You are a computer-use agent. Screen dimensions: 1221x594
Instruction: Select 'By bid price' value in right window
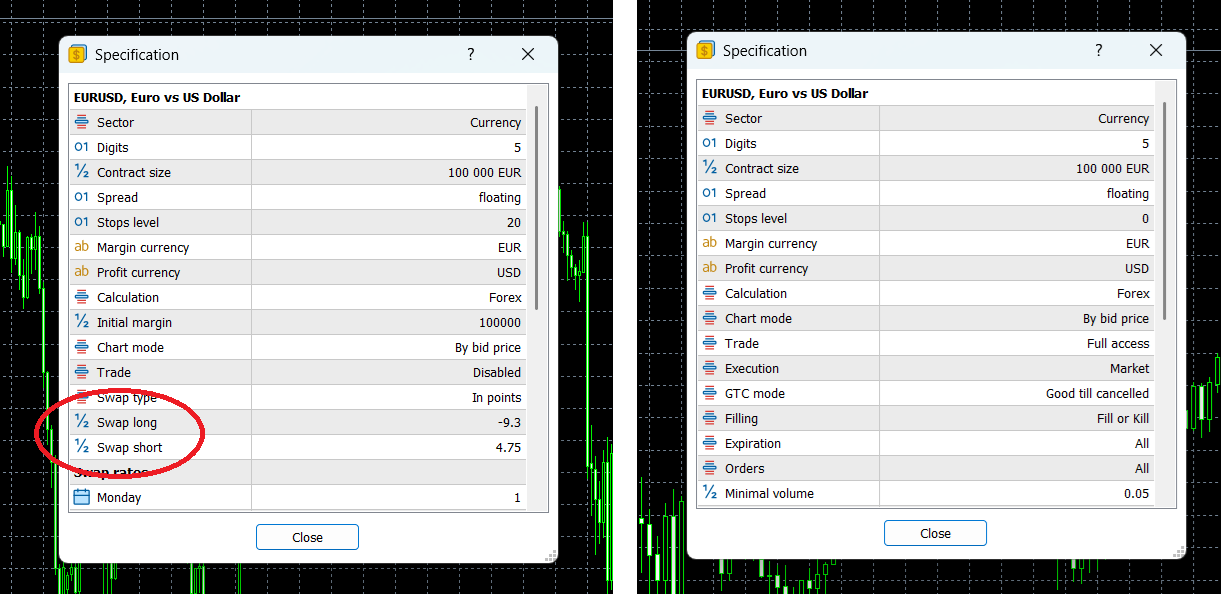coord(1116,318)
